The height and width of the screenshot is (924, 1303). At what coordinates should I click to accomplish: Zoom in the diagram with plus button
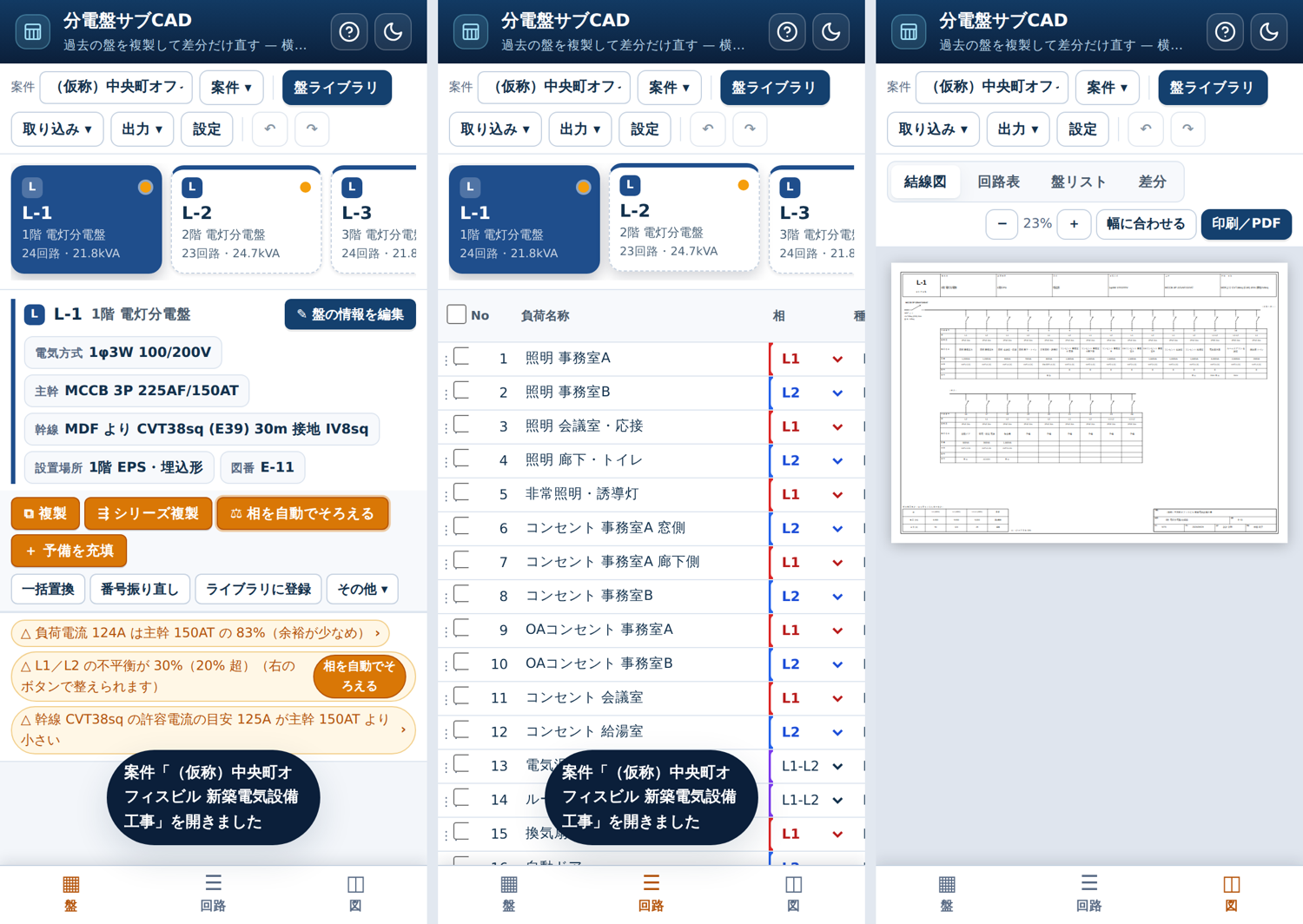coord(1075,224)
